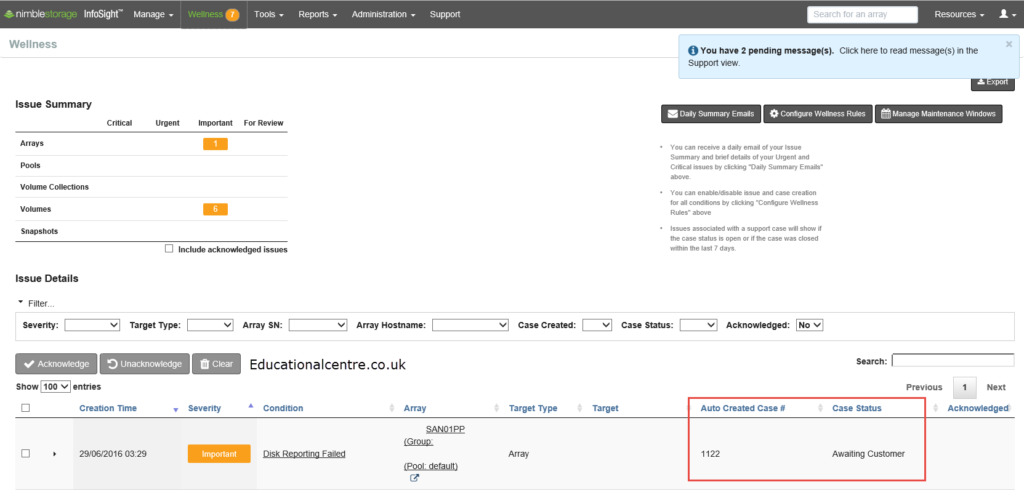The image size is (1024, 490).
Task: Select the Disk Reporting Failed row checkbox
Action: pyautogui.click(x=25, y=453)
